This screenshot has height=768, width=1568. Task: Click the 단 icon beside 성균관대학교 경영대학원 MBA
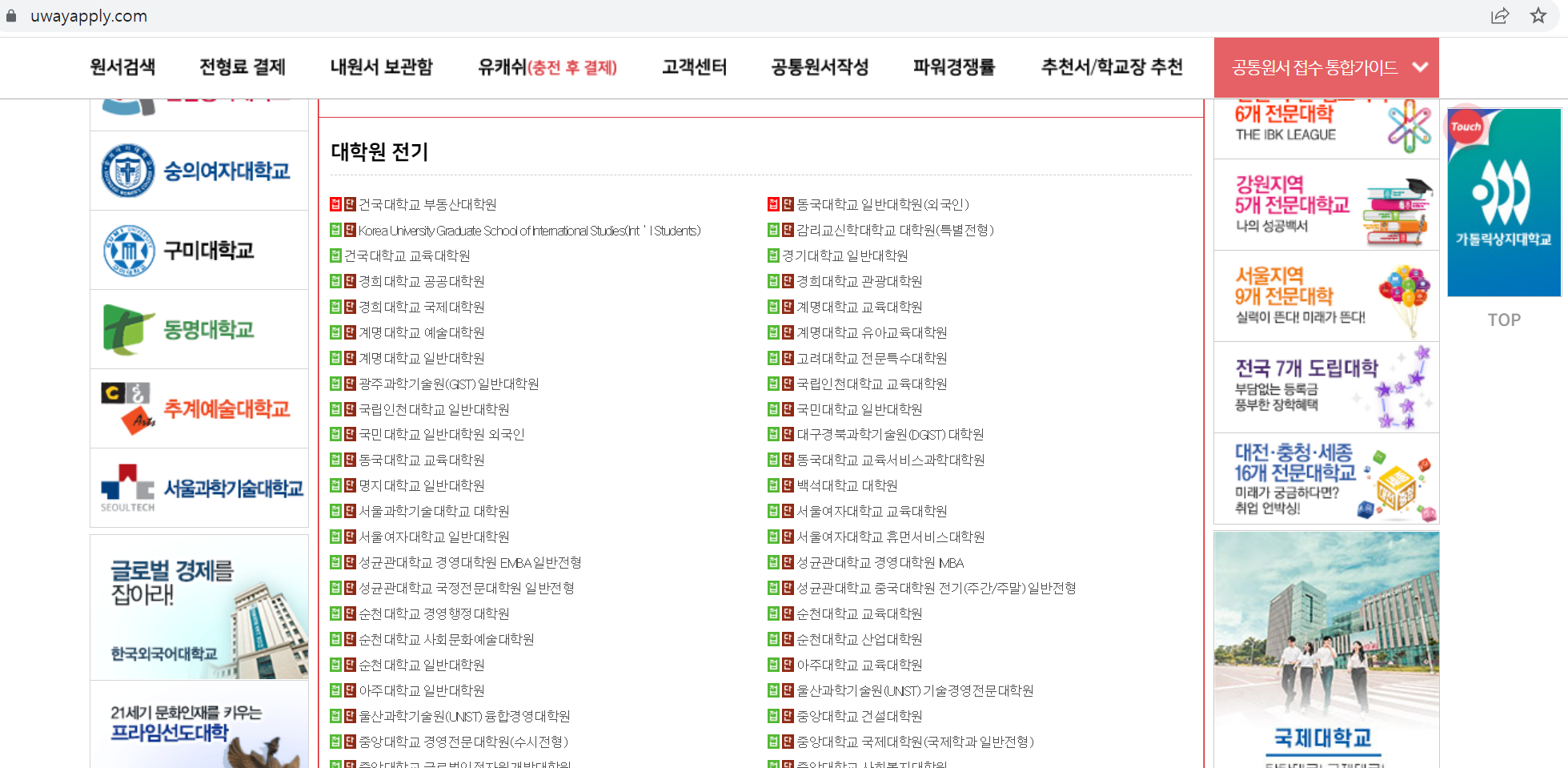point(788,562)
